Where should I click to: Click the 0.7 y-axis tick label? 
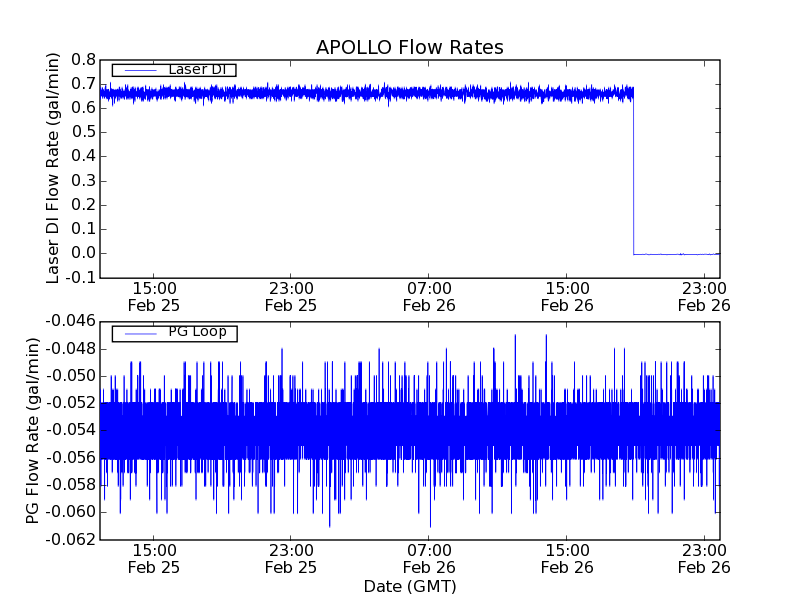click(83, 84)
